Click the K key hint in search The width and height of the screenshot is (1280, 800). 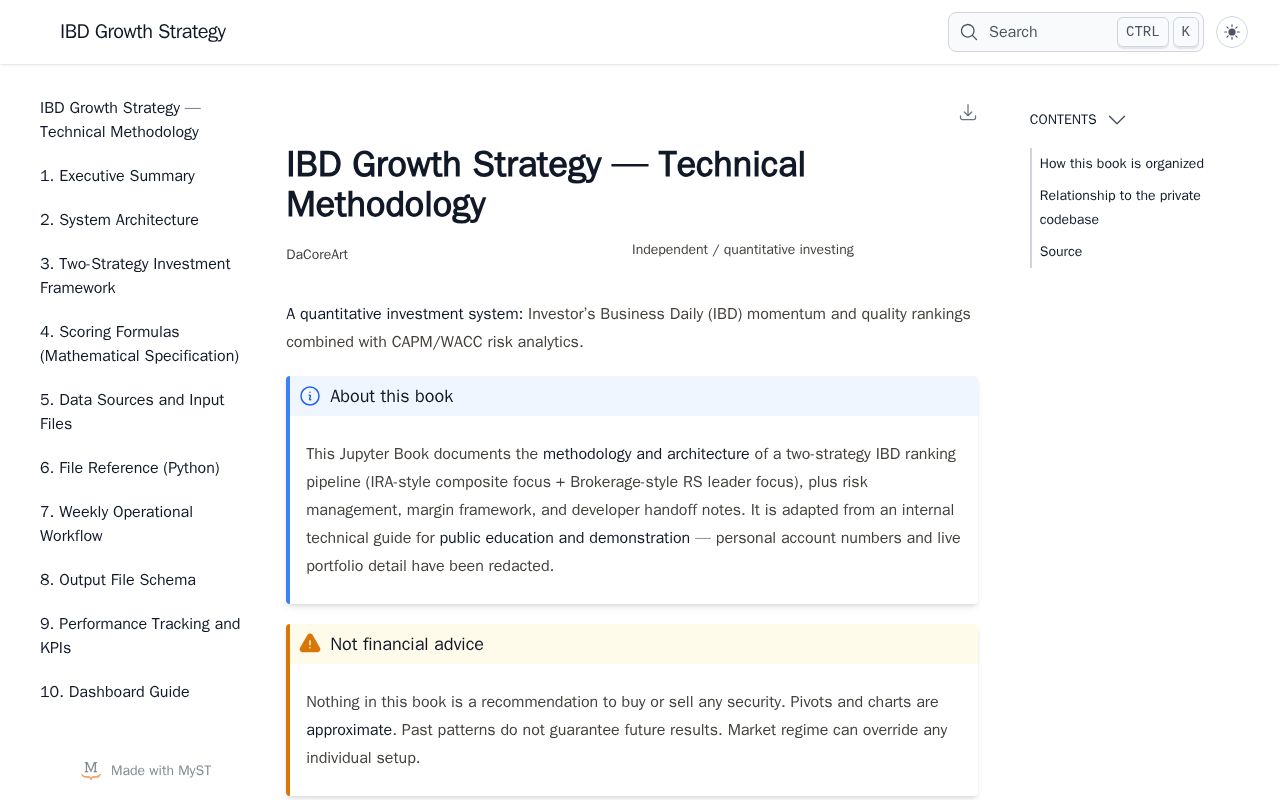pyautogui.click(x=1186, y=32)
